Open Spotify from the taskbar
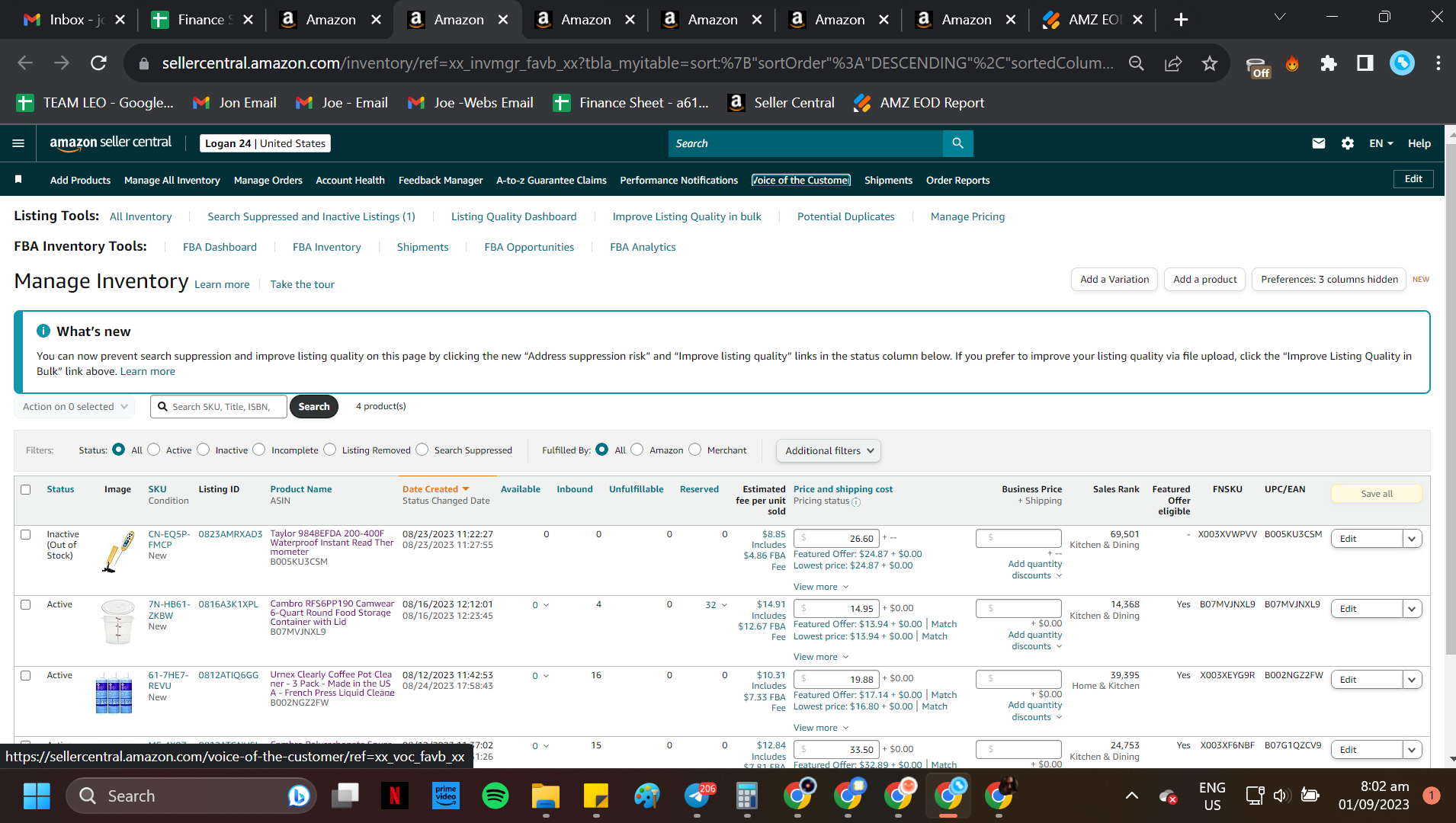Viewport: 1456px width, 823px height. pyautogui.click(x=495, y=796)
